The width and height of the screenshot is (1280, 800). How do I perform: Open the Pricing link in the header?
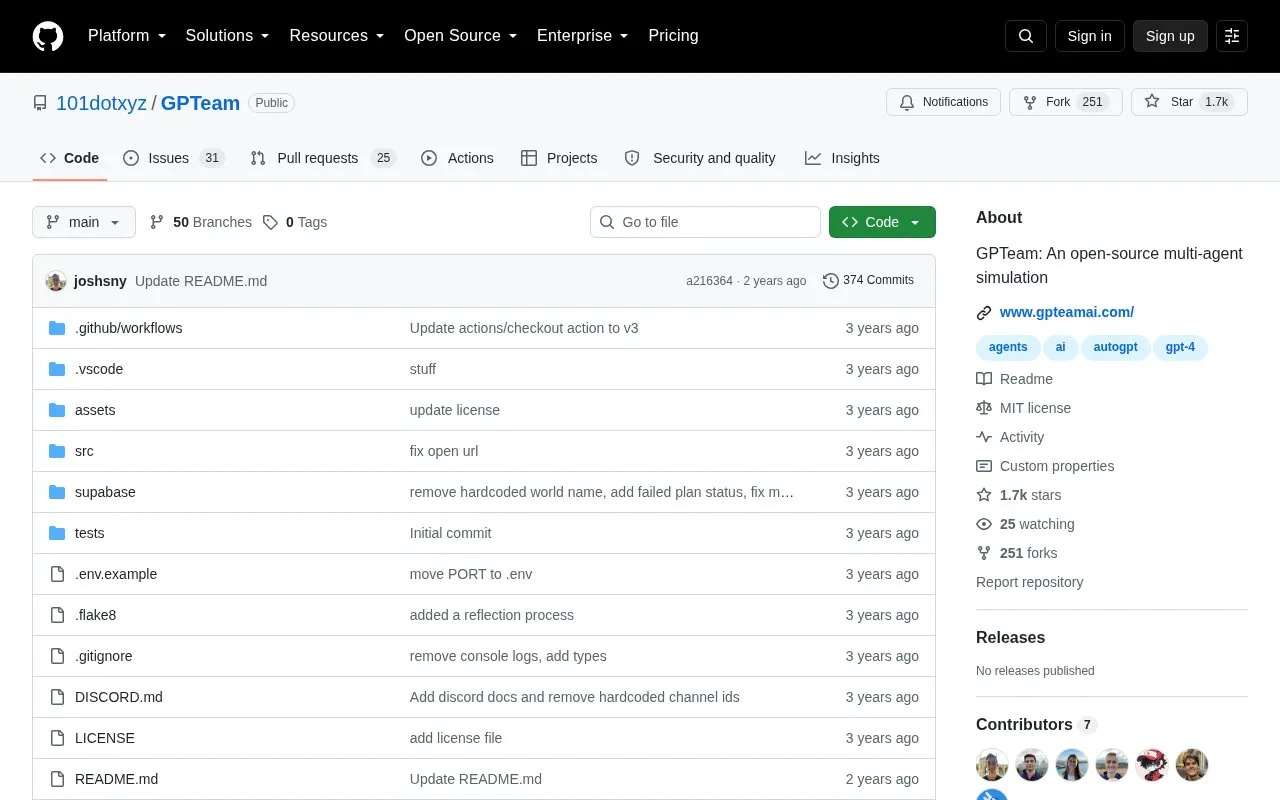tap(673, 36)
